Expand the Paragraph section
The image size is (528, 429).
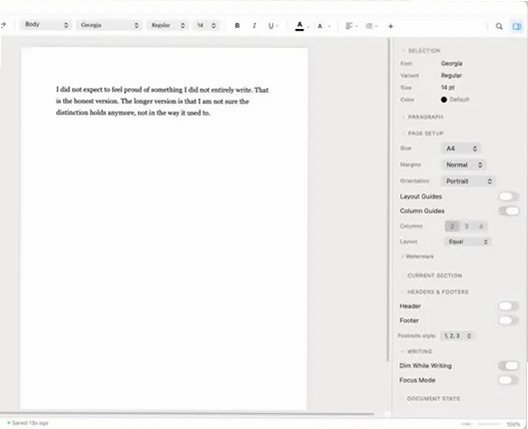pyautogui.click(x=422, y=117)
